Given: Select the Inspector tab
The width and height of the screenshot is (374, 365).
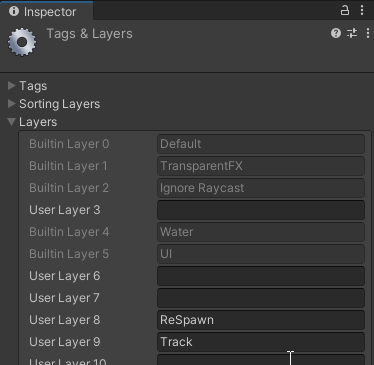Looking at the screenshot, I should tap(47, 11).
